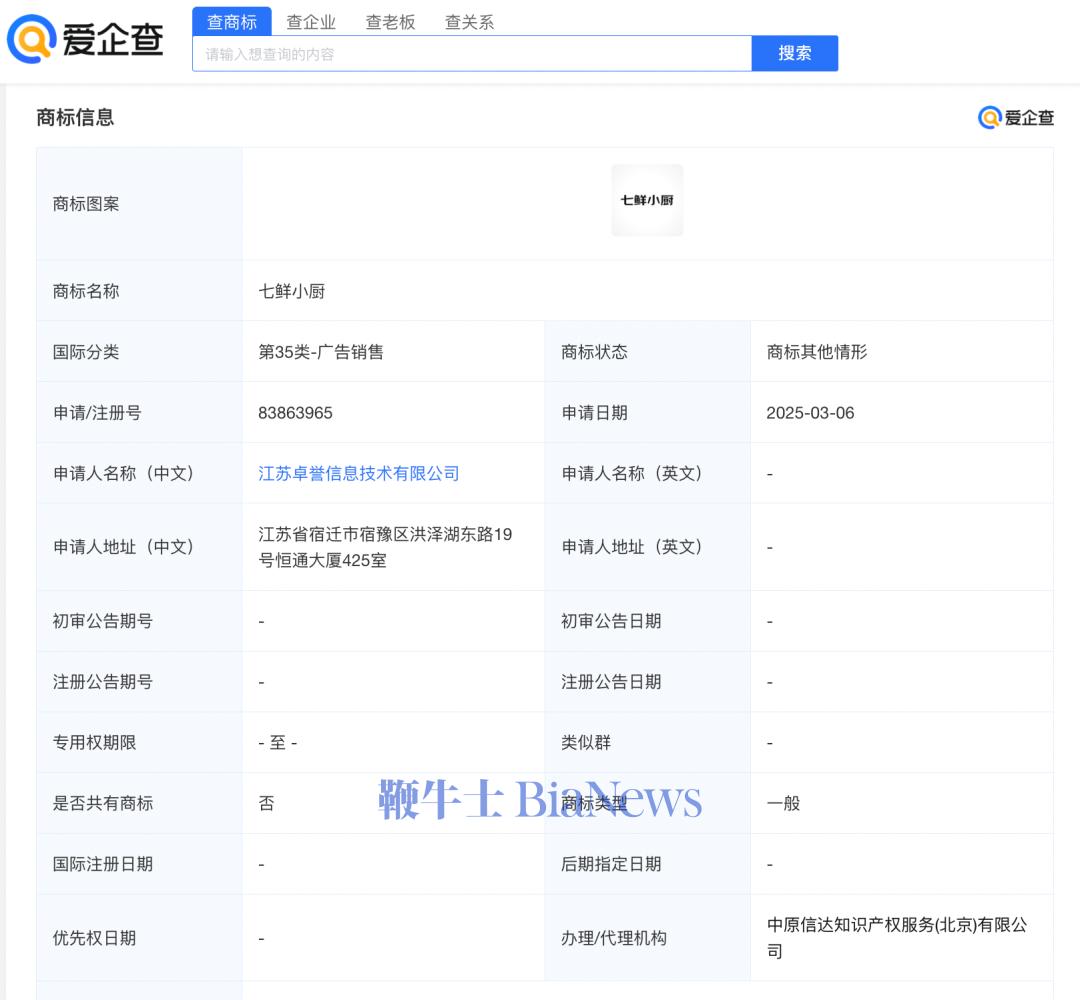Click the 初审公告日期 label
The height and width of the screenshot is (1000, 1080).
[611, 621]
